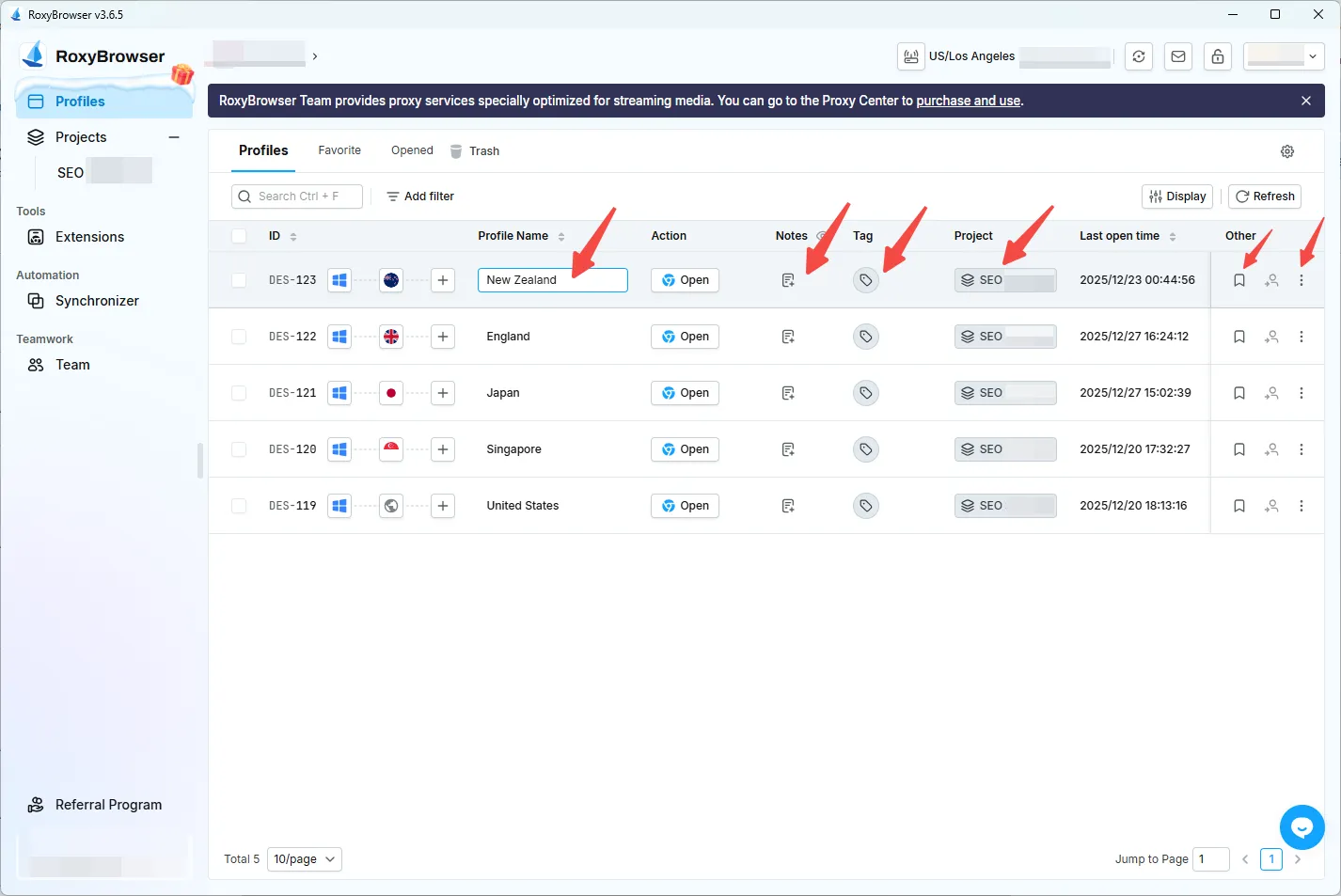Collapse the Projects section in sidebar
Image resolution: width=1341 pixels, height=896 pixels.
tap(174, 137)
